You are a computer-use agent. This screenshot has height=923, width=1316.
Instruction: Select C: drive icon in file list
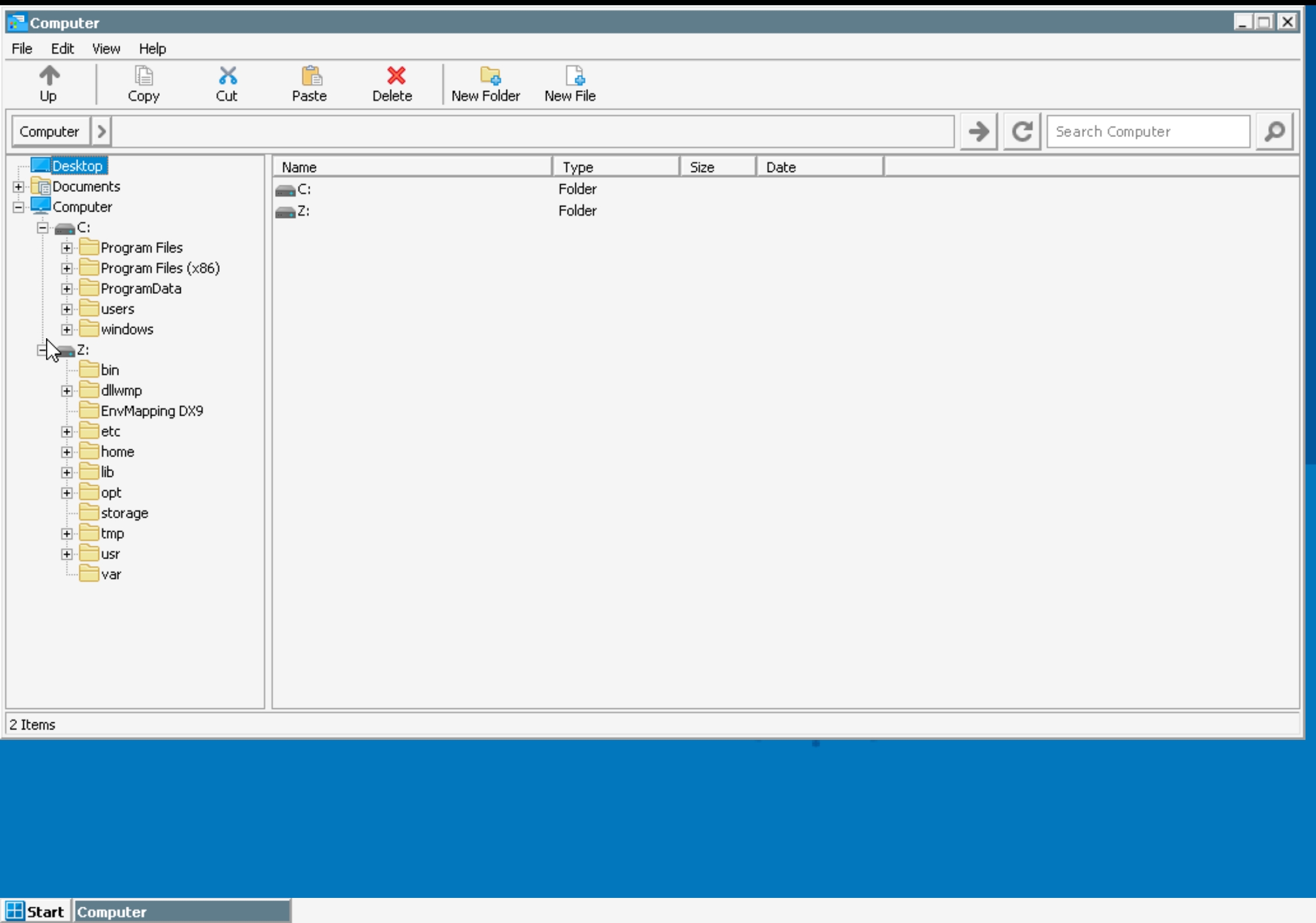[x=285, y=190]
